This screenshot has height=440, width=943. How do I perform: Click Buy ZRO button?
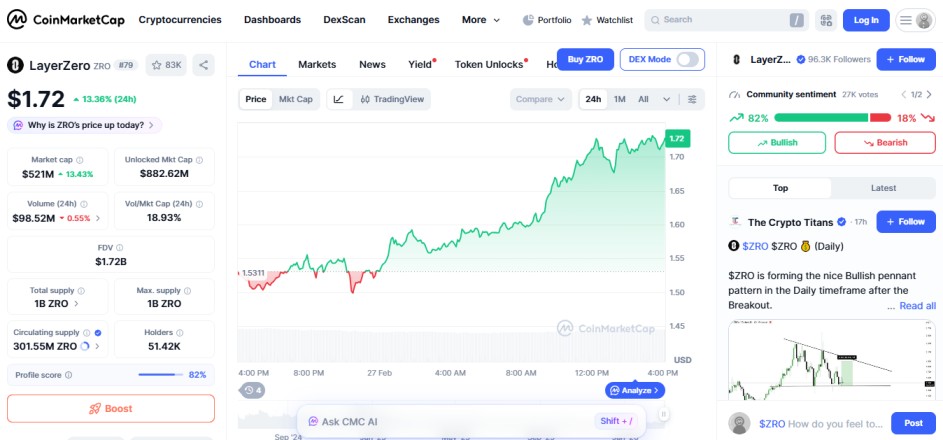click(x=585, y=60)
